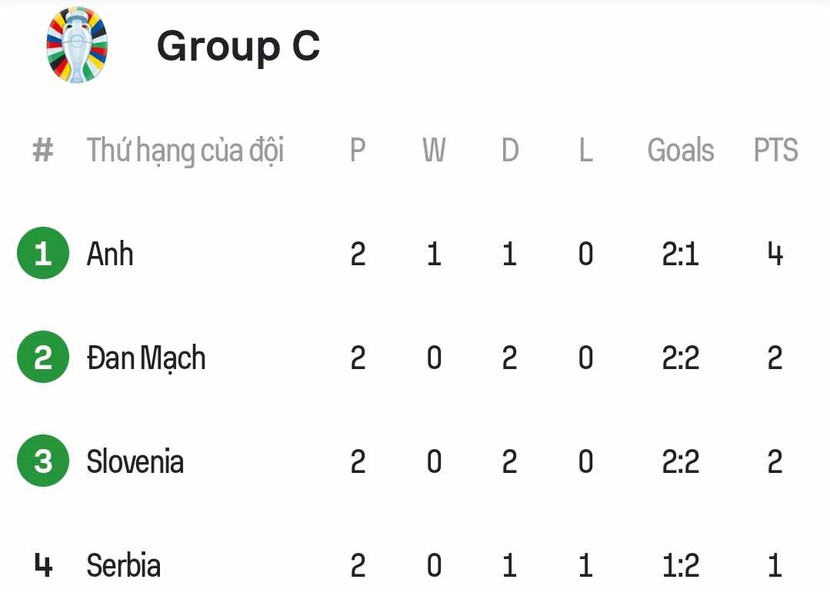830x592 pixels.
Task: Select the Anh team name
Action: click(110, 254)
